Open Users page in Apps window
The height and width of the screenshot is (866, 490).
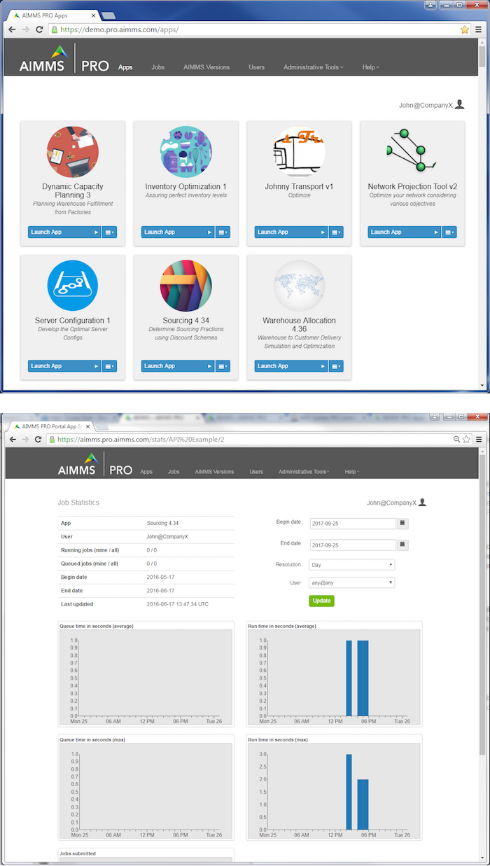pyautogui.click(x=256, y=67)
